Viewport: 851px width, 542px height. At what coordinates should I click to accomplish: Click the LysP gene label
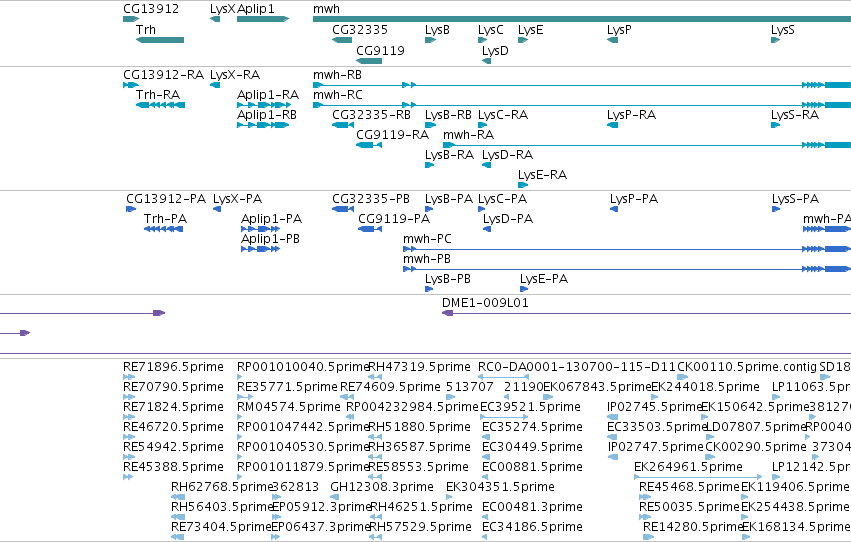click(x=619, y=30)
